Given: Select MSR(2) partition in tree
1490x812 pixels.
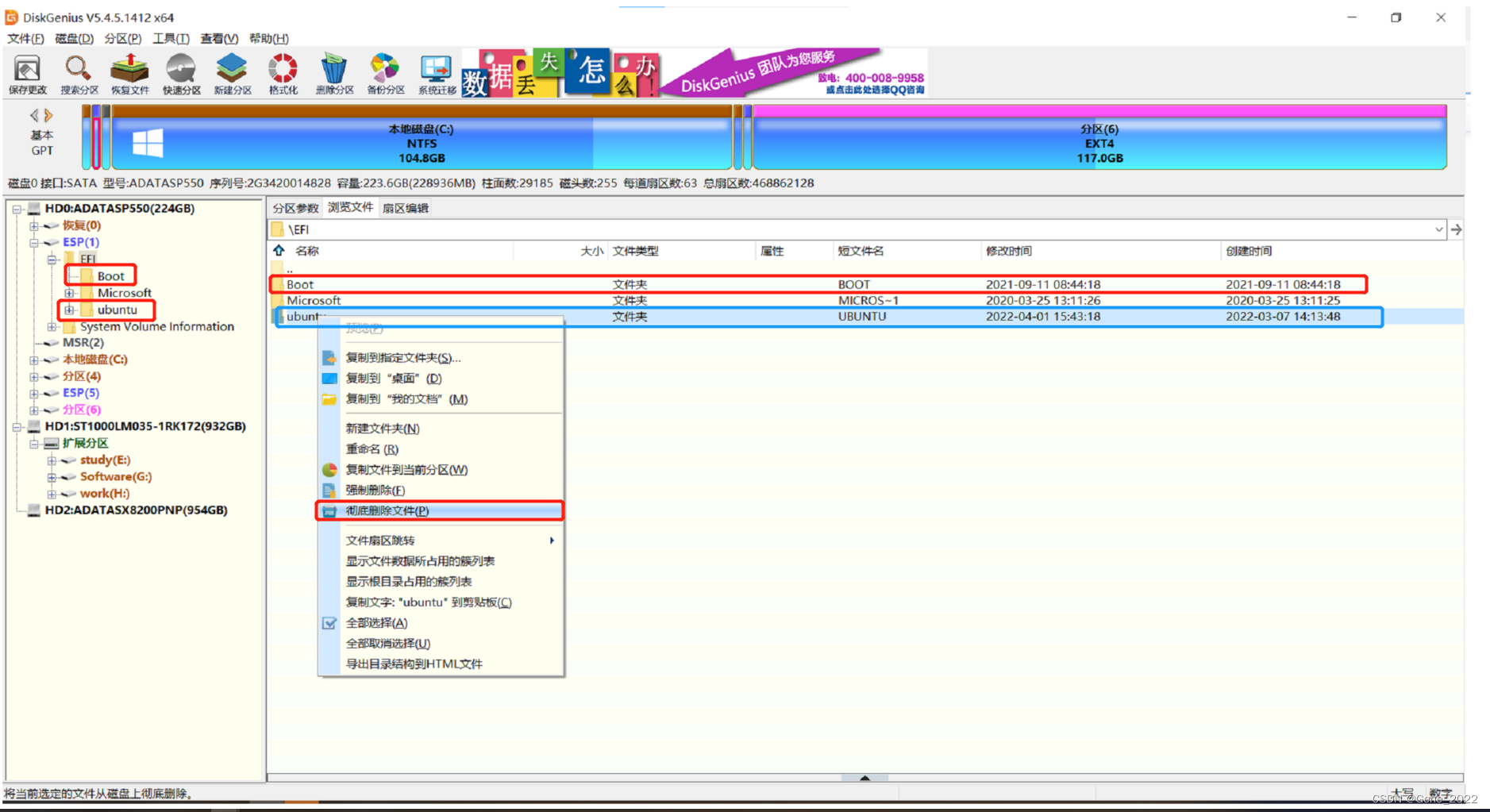Looking at the screenshot, I should click(x=83, y=343).
